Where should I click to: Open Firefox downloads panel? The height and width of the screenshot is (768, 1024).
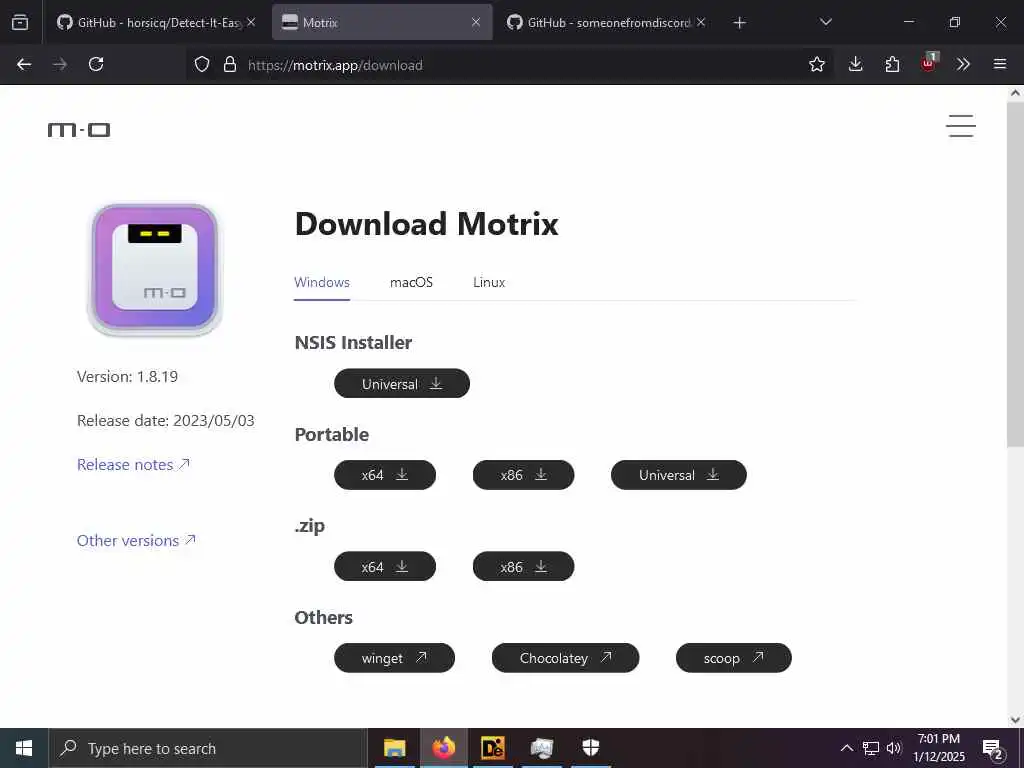click(856, 64)
